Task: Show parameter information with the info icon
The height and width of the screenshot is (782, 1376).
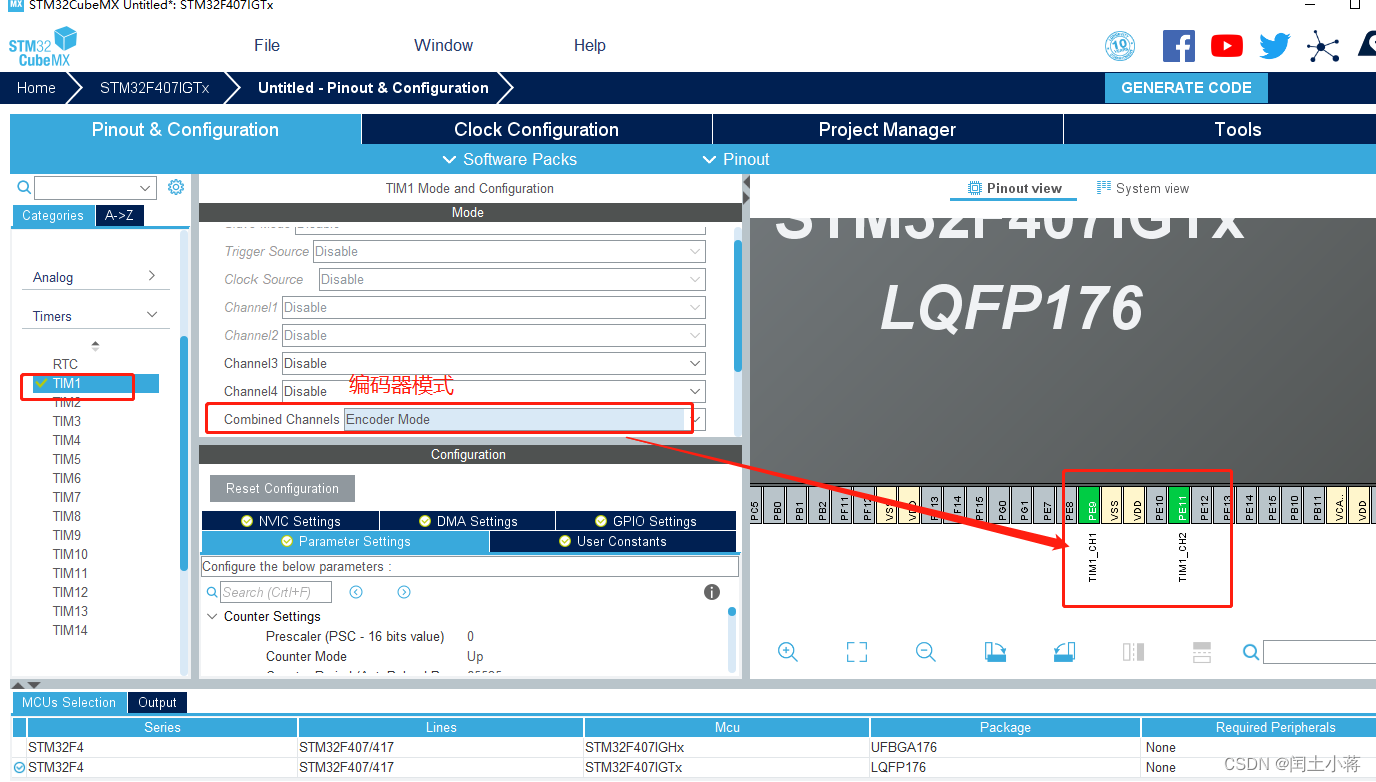Action: pos(712,592)
